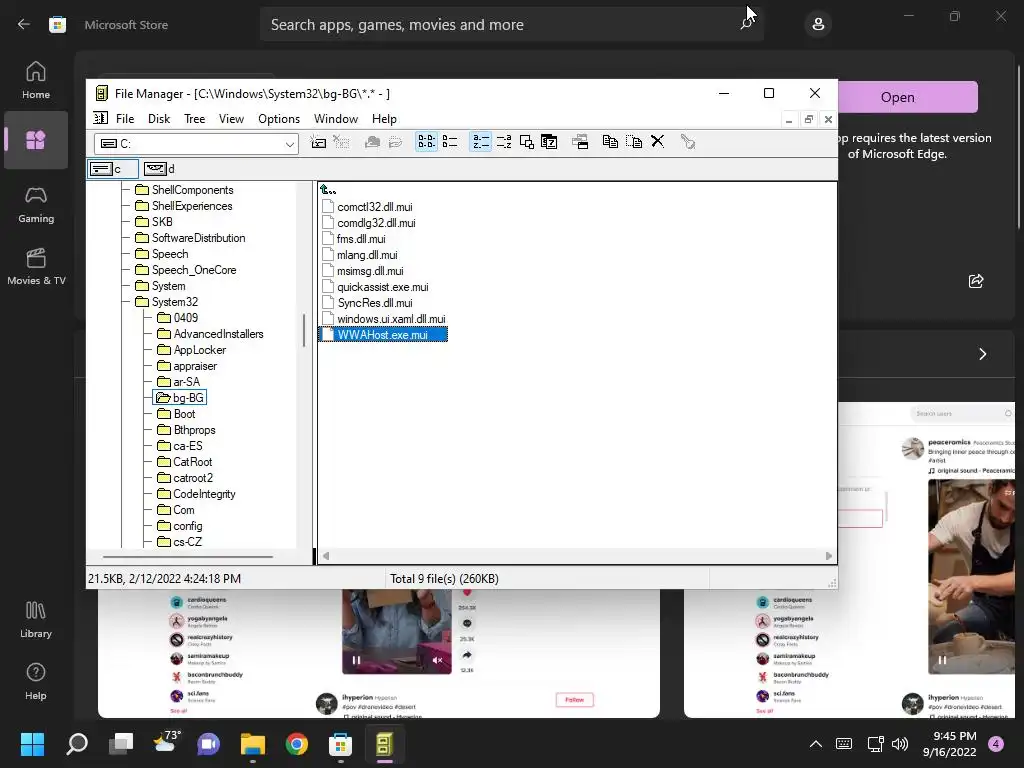1024x768 pixels.
Task: Click the Delete (X) toolbar icon
Action: (x=658, y=142)
